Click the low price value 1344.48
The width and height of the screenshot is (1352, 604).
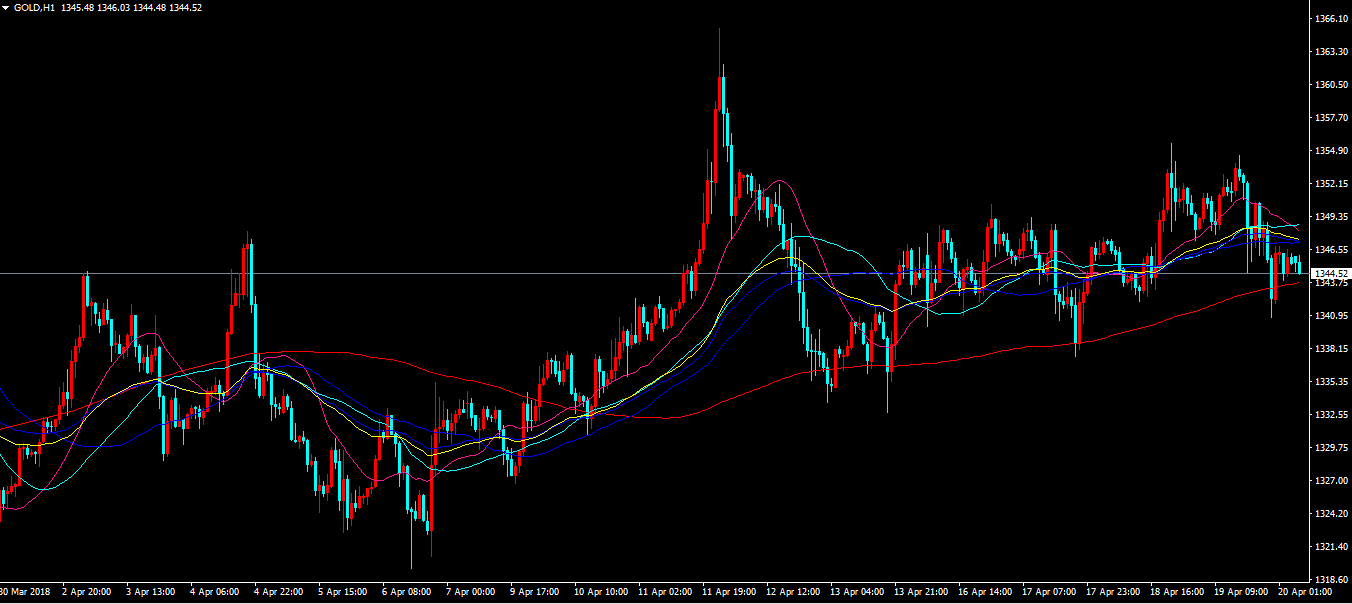point(152,7)
